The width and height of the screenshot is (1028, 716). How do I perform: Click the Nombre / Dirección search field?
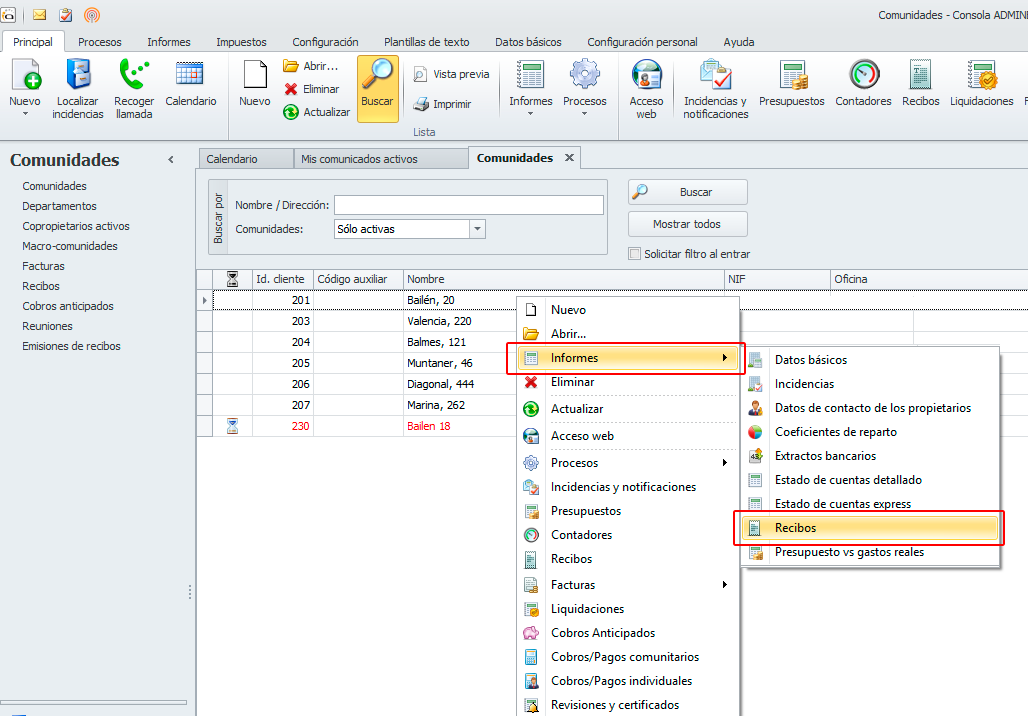point(468,205)
